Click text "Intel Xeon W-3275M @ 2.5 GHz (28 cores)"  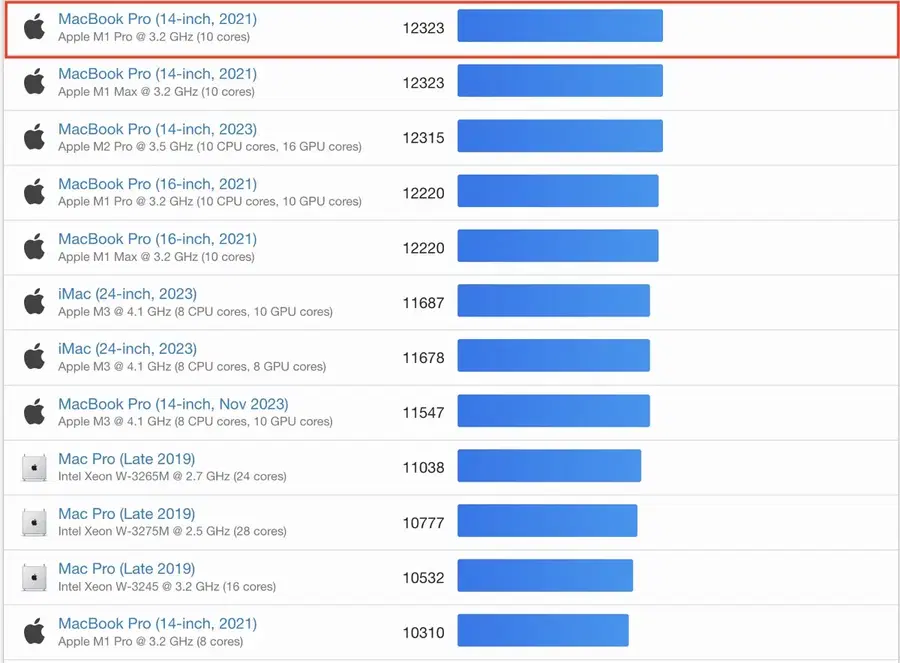(172, 532)
